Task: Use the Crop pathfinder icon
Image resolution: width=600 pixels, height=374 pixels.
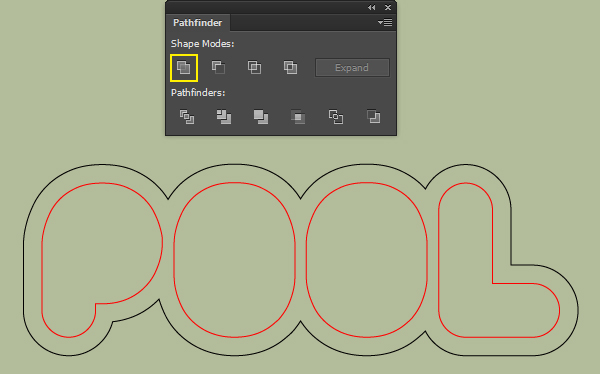Action: click(298, 117)
